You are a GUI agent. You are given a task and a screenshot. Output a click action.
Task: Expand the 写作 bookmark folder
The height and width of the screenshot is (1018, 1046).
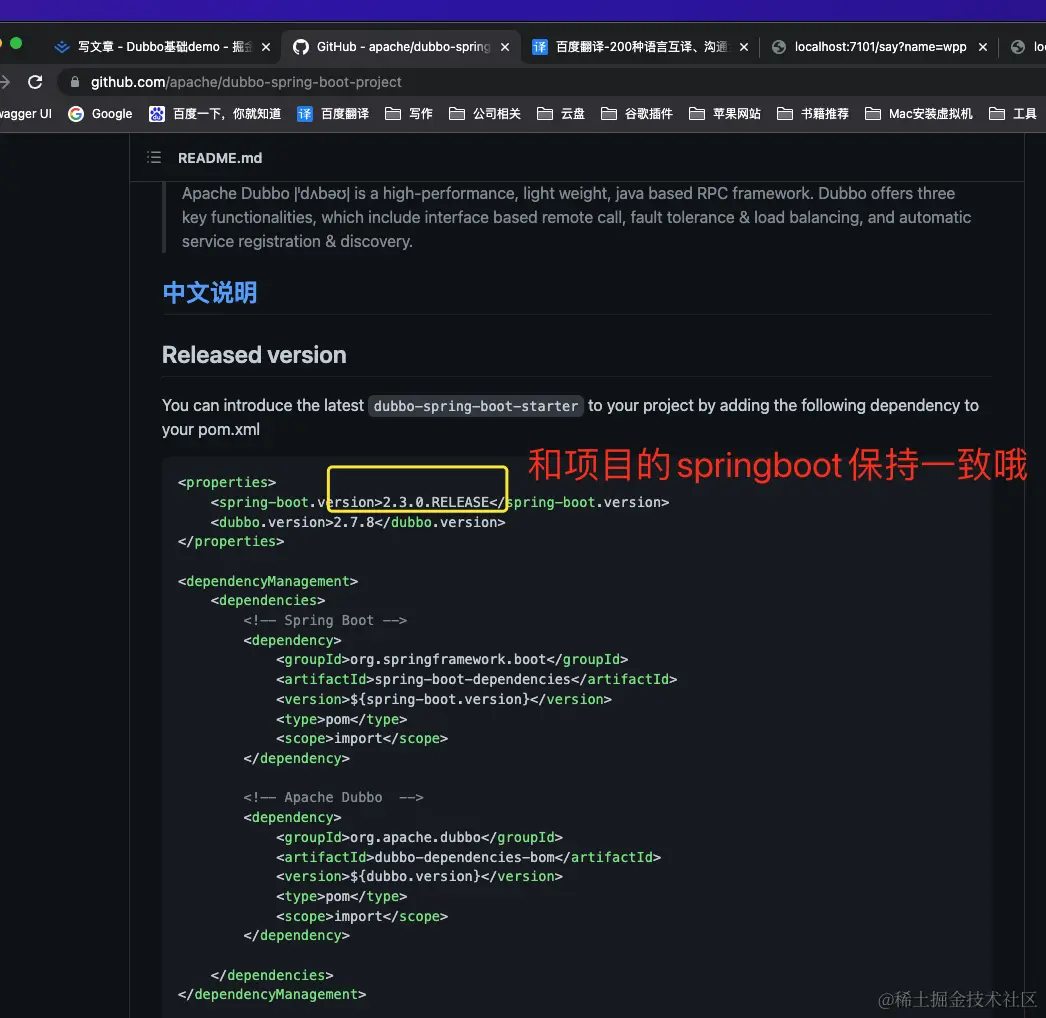409,113
